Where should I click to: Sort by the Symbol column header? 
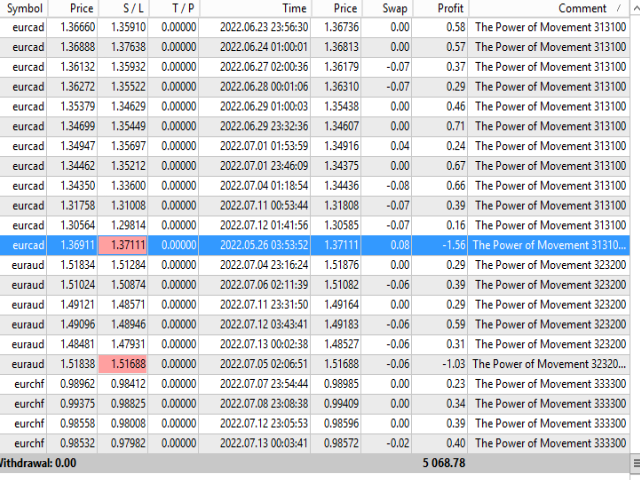click(24, 8)
